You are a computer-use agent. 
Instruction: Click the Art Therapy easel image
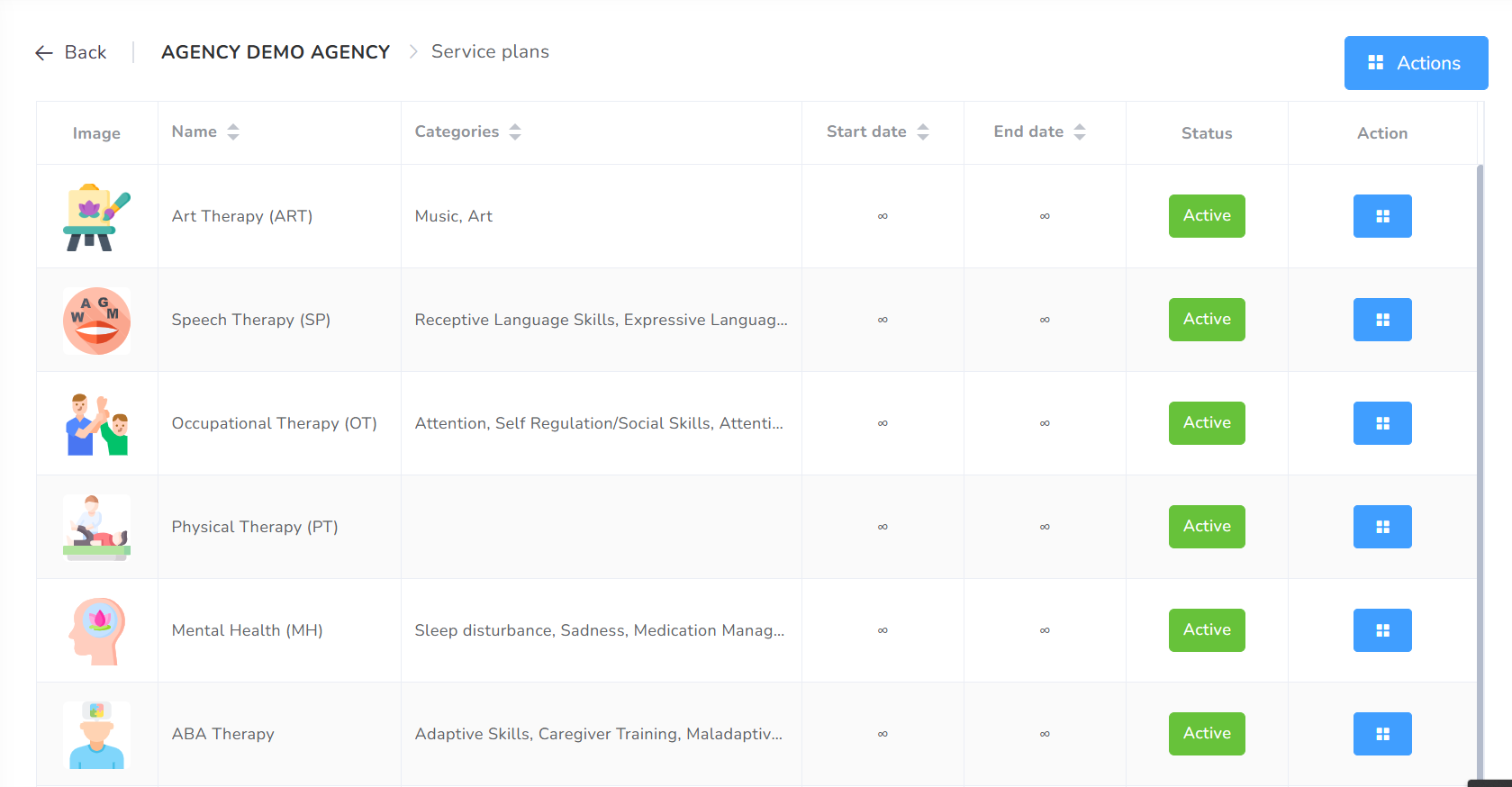click(x=96, y=217)
